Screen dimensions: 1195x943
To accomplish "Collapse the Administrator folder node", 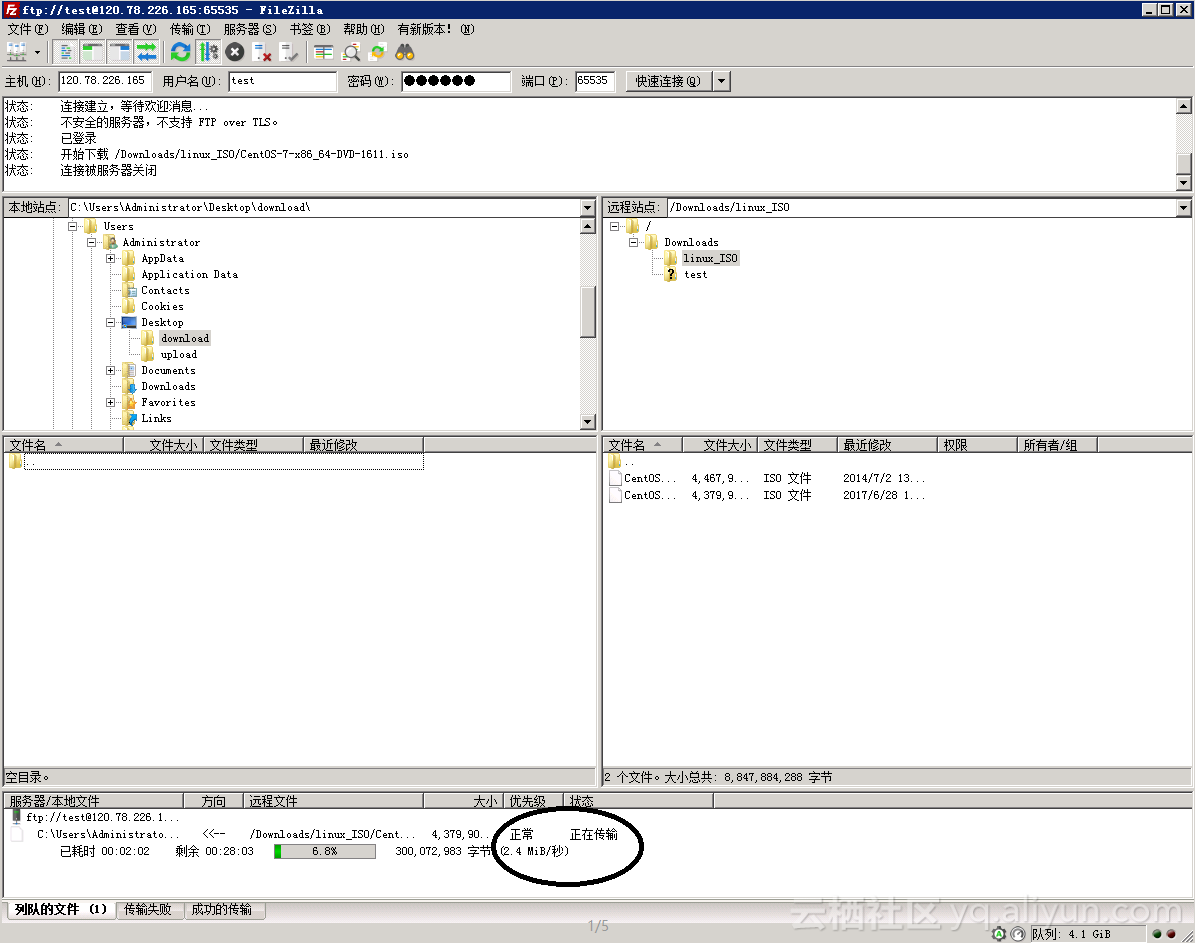I will (x=91, y=242).
